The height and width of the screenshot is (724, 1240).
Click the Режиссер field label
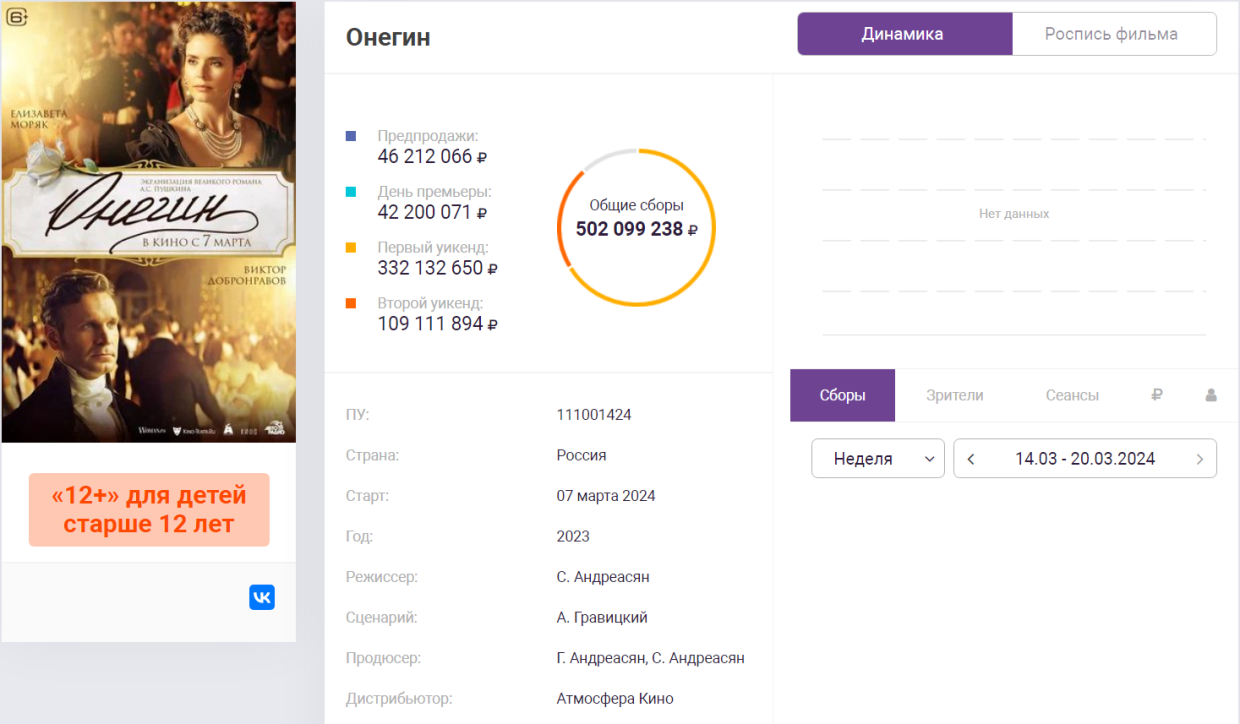[x=382, y=577]
